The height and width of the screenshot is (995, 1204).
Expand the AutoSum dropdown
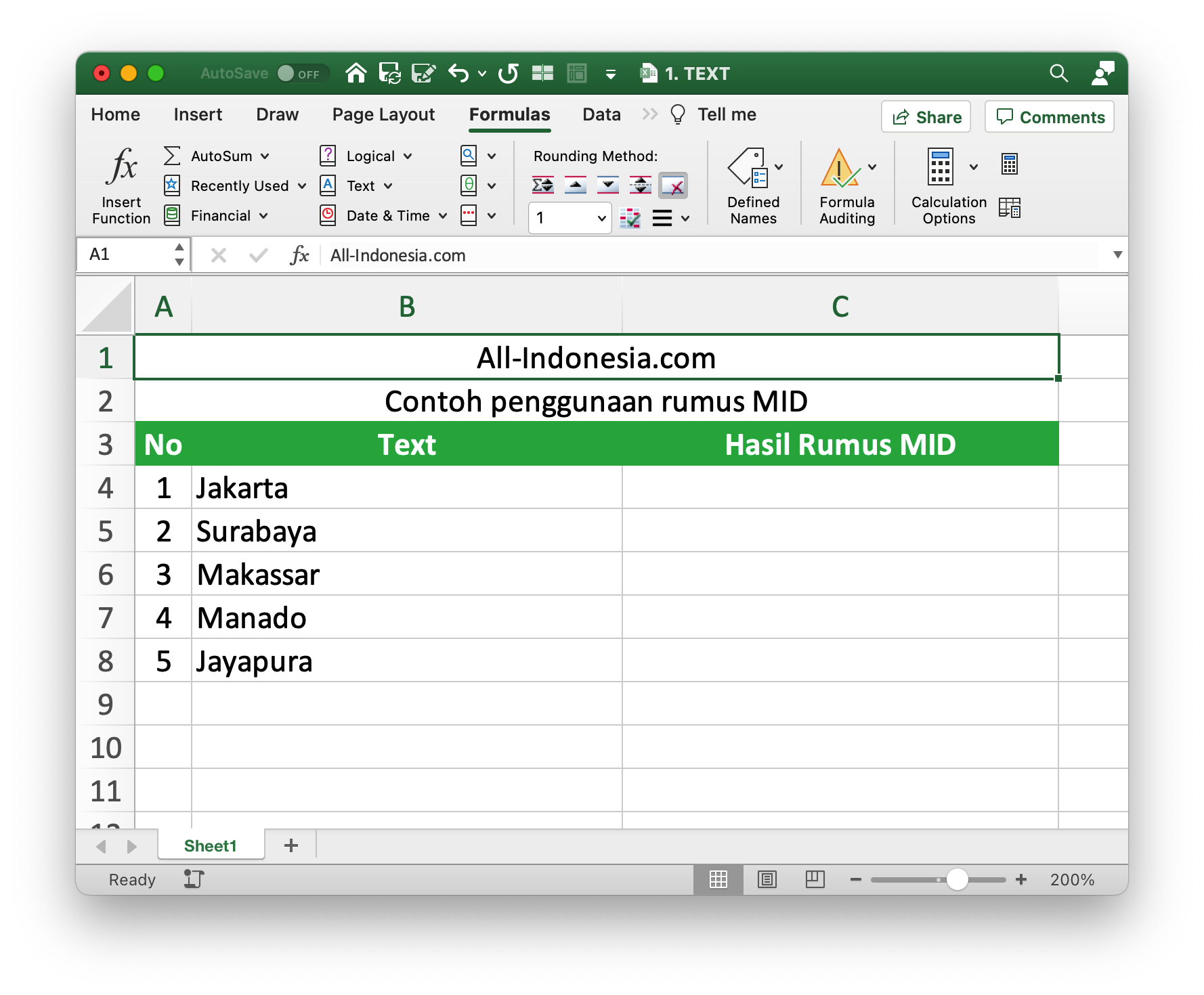pyautogui.click(x=265, y=156)
